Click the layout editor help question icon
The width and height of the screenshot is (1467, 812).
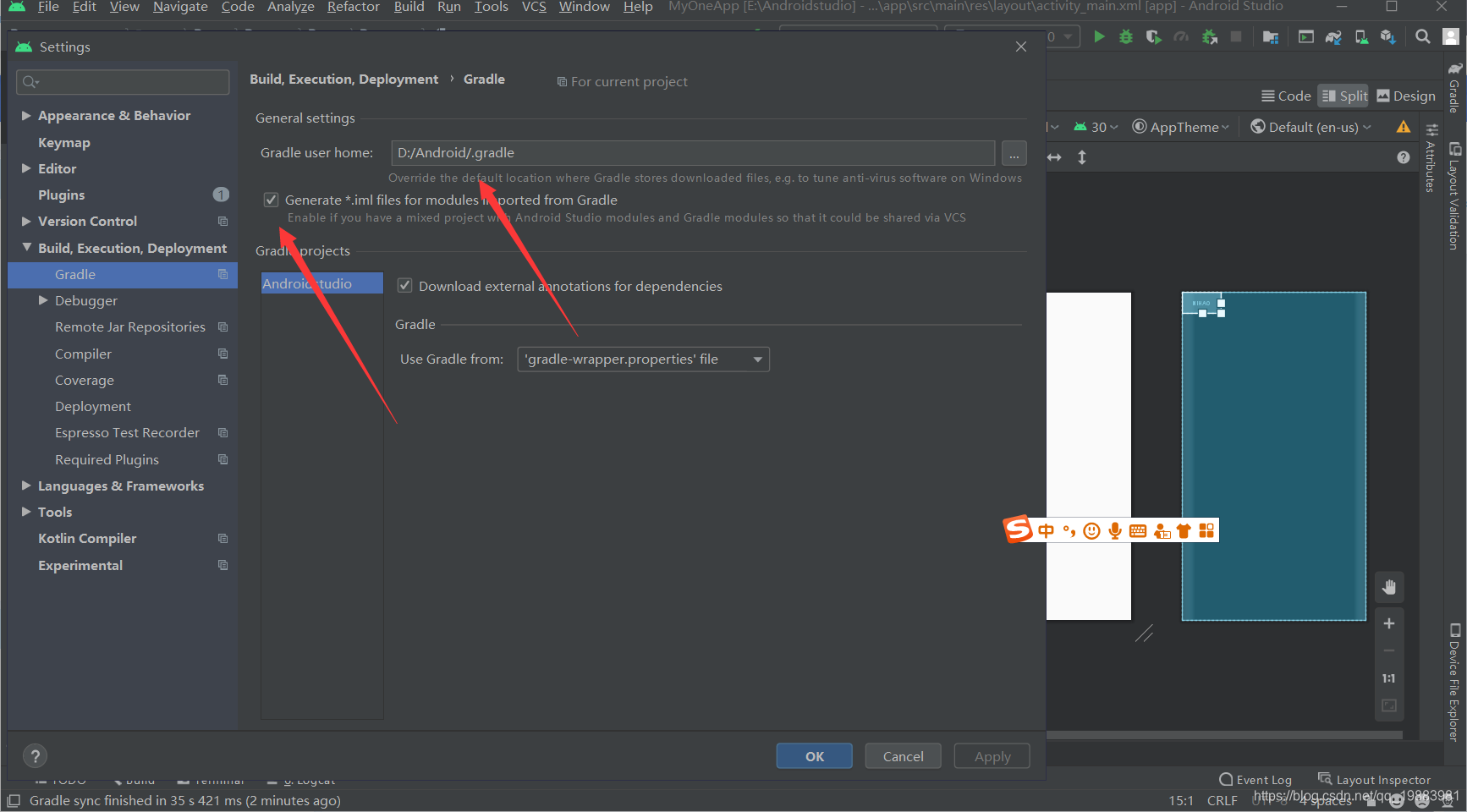pyautogui.click(x=1404, y=157)
